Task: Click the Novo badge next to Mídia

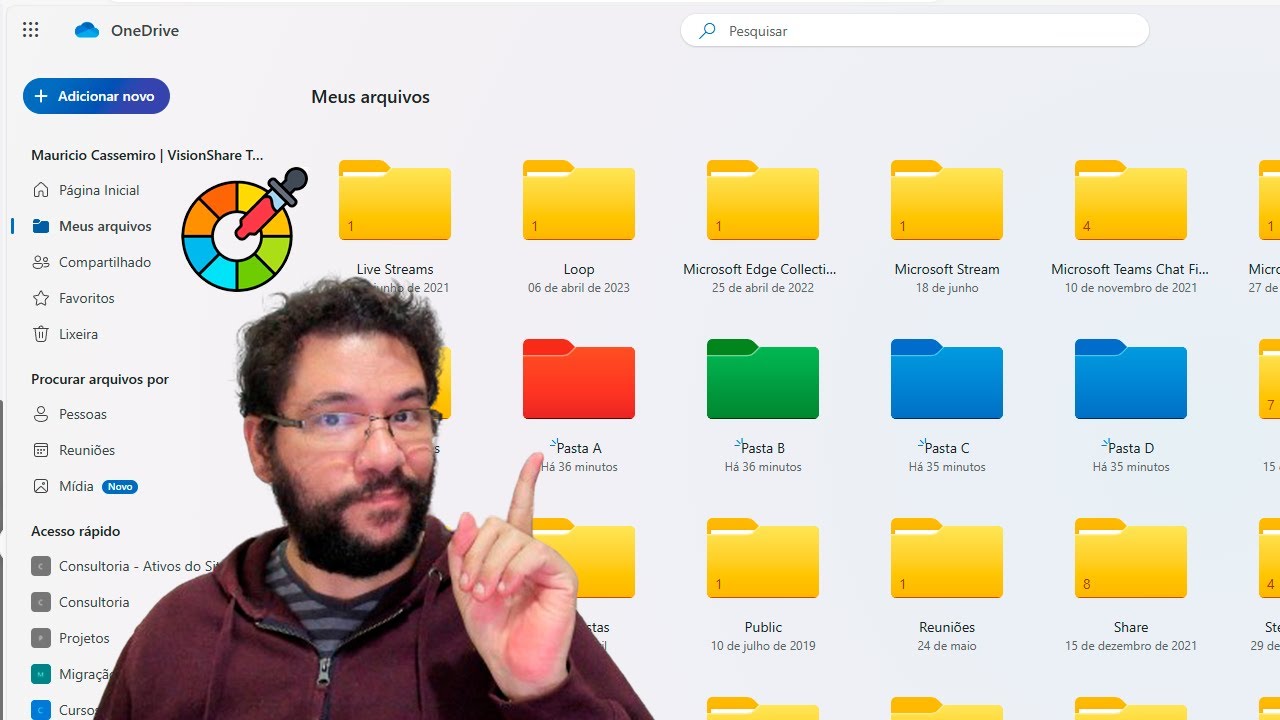Action: 120,487
